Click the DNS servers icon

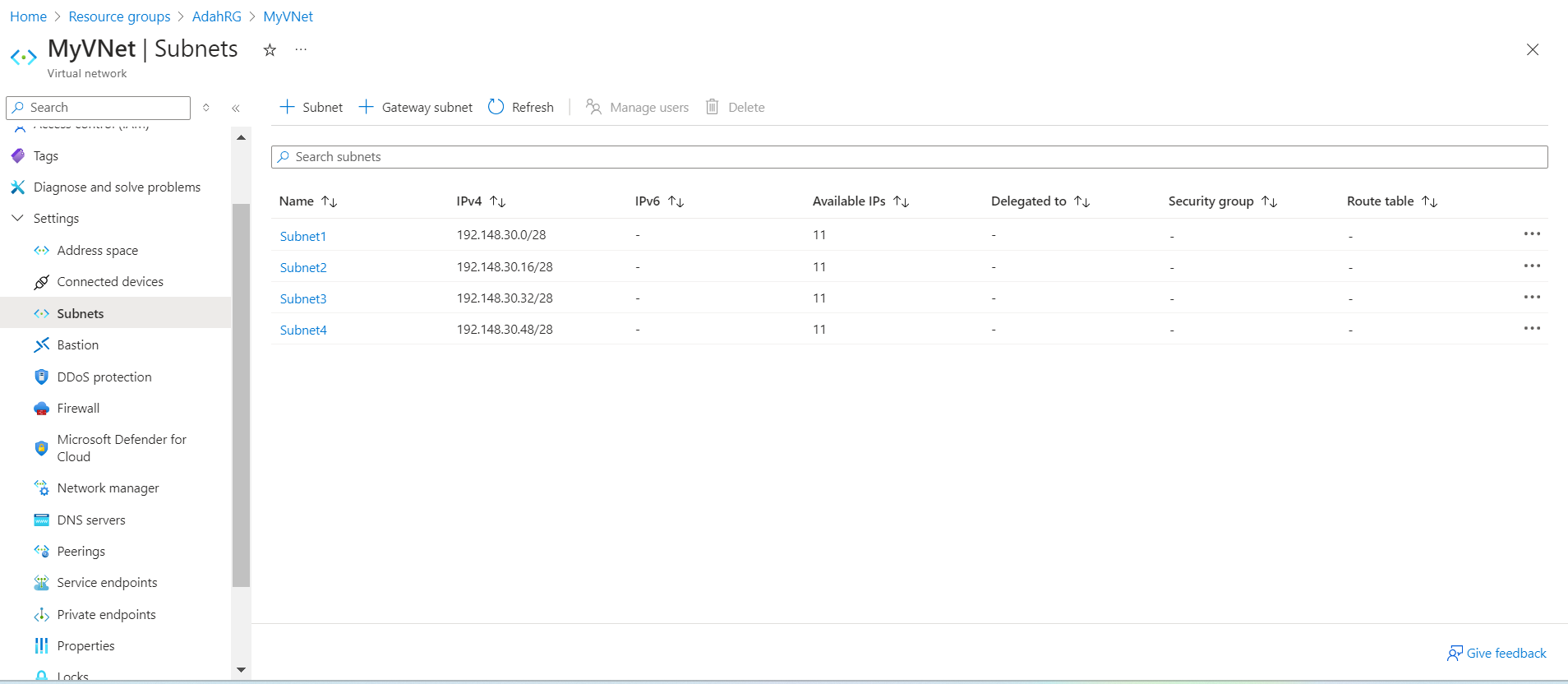(x=42, y=520)
